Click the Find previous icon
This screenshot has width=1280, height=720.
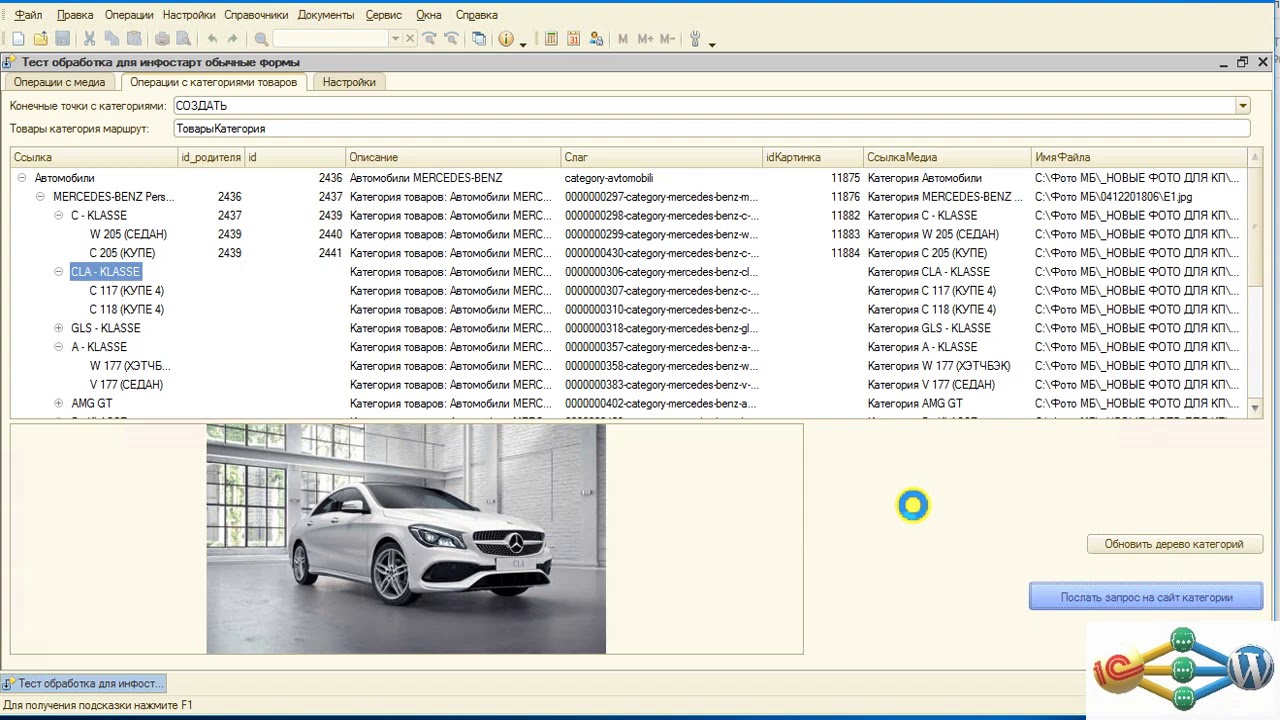point(451,39)
